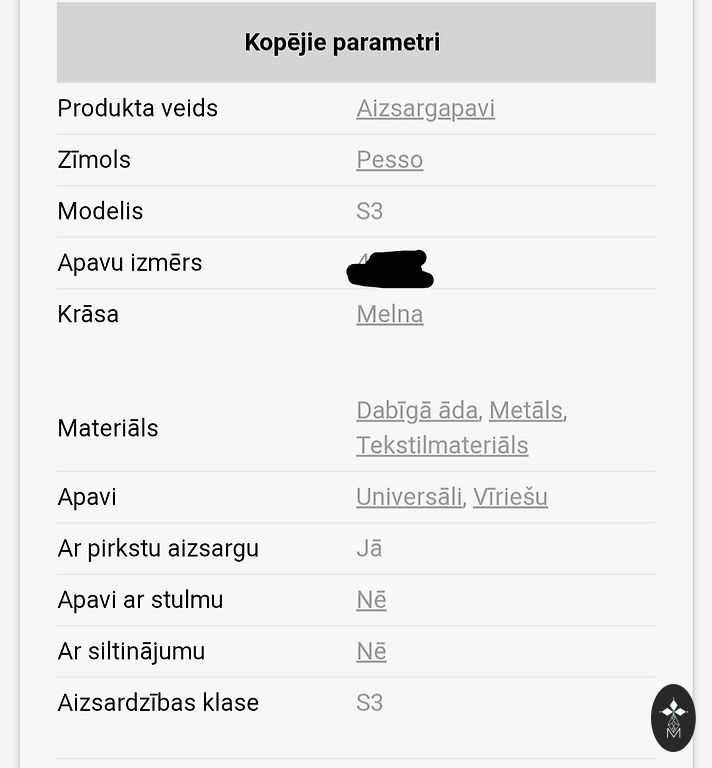
Task: Click the Krāsa row label
Action: pos(88,314)
